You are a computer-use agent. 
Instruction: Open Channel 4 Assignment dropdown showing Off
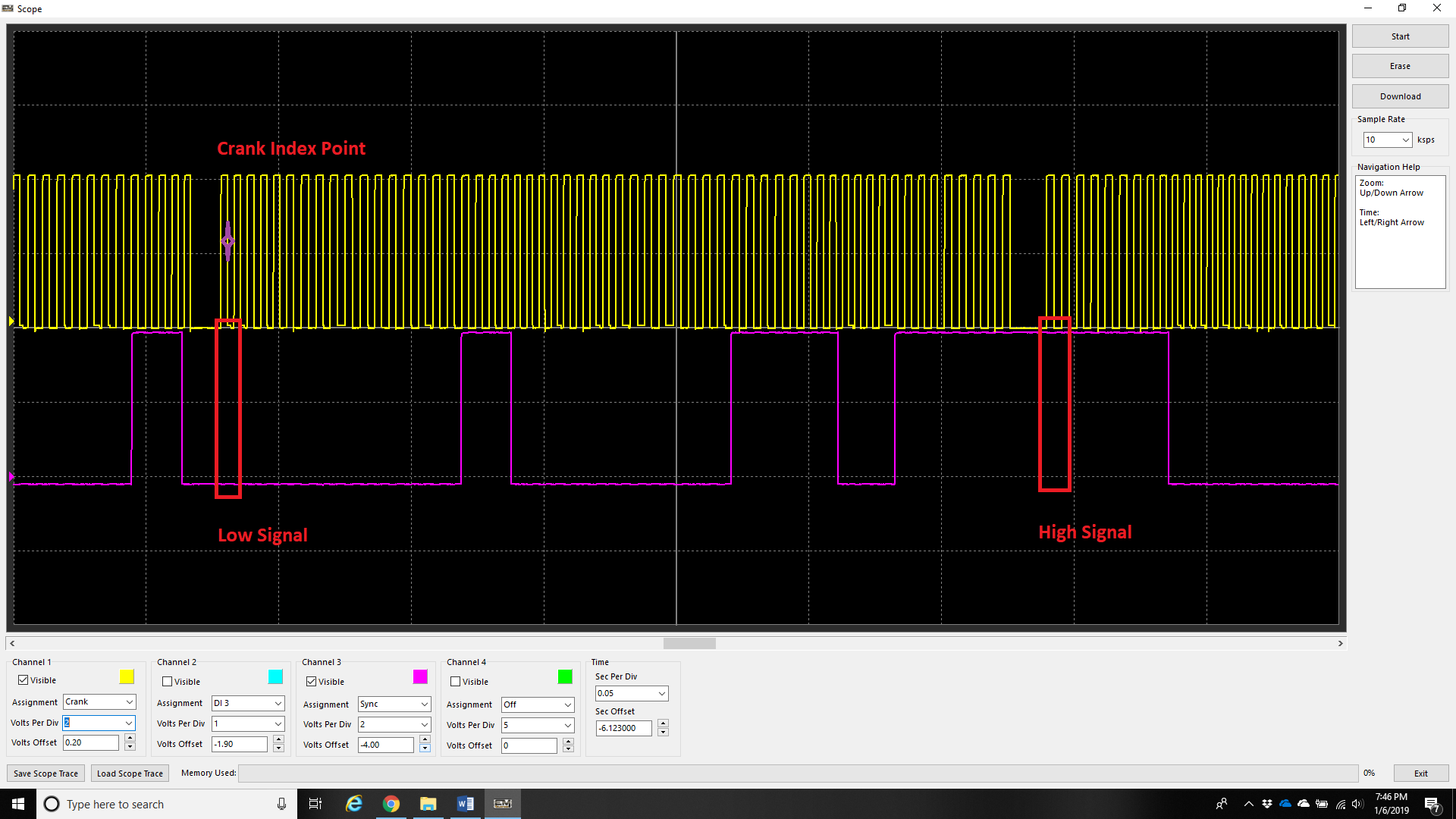(x=538, y=705)
